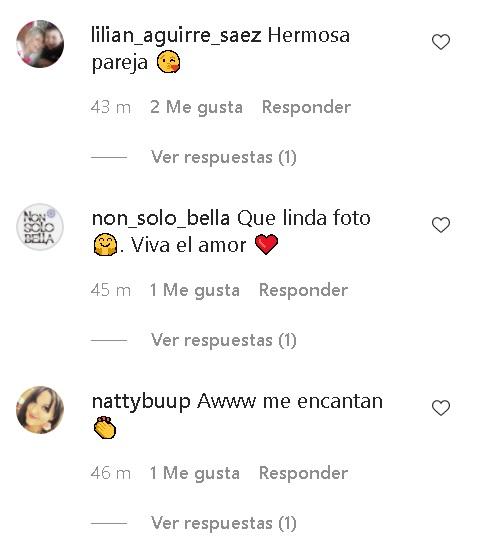Open non_solo_bella's profile avatar
The image size is (483, 538).
pos(40,227)
